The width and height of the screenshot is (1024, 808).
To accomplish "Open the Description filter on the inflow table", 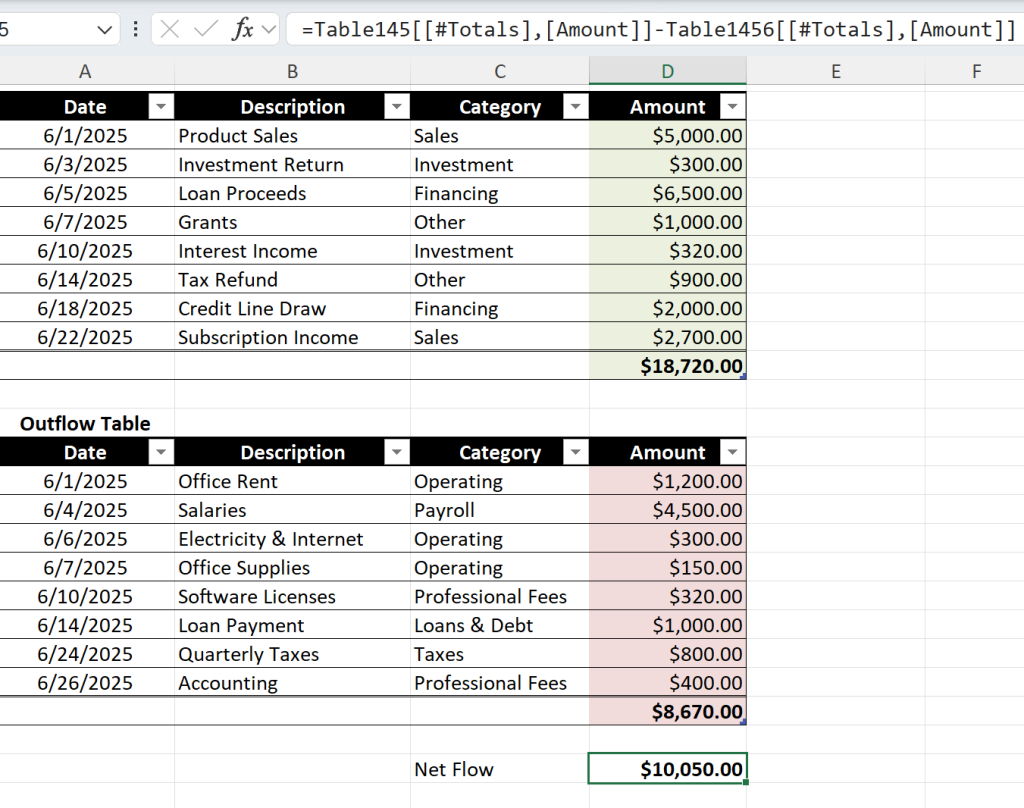I will (x=397, y=106).
